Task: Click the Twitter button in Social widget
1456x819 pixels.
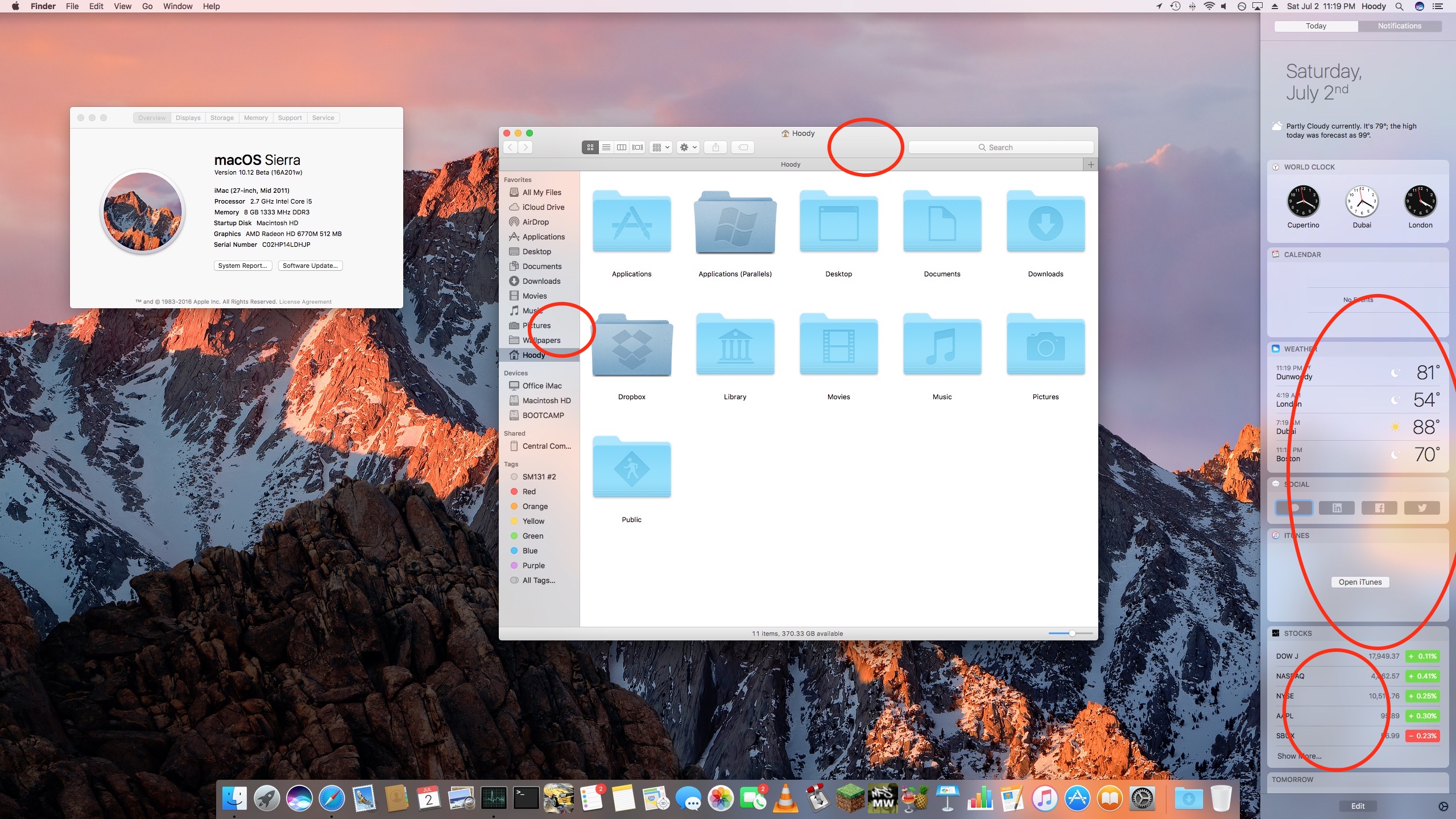Action: pos(1422,508)
